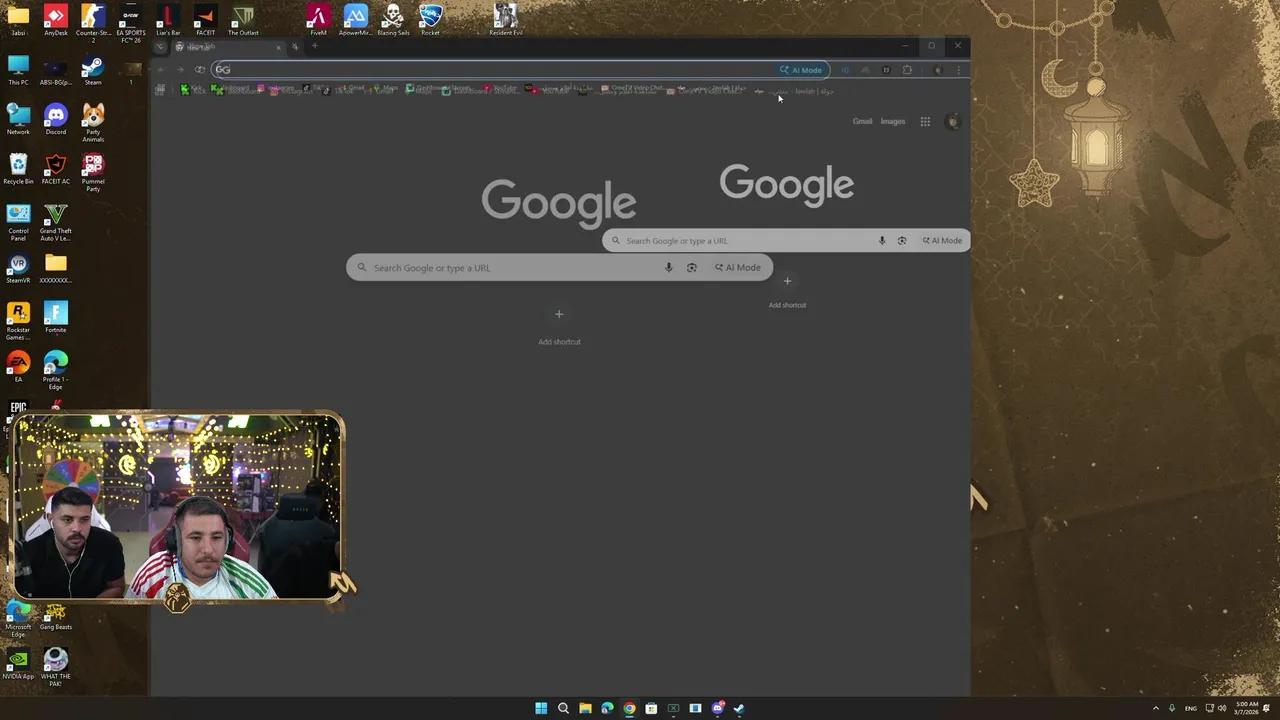The height and width of the screenshot is (720, 1280).
Task: Select the FACEIT AC desktop shortcut
Action: tap(56, 169)
